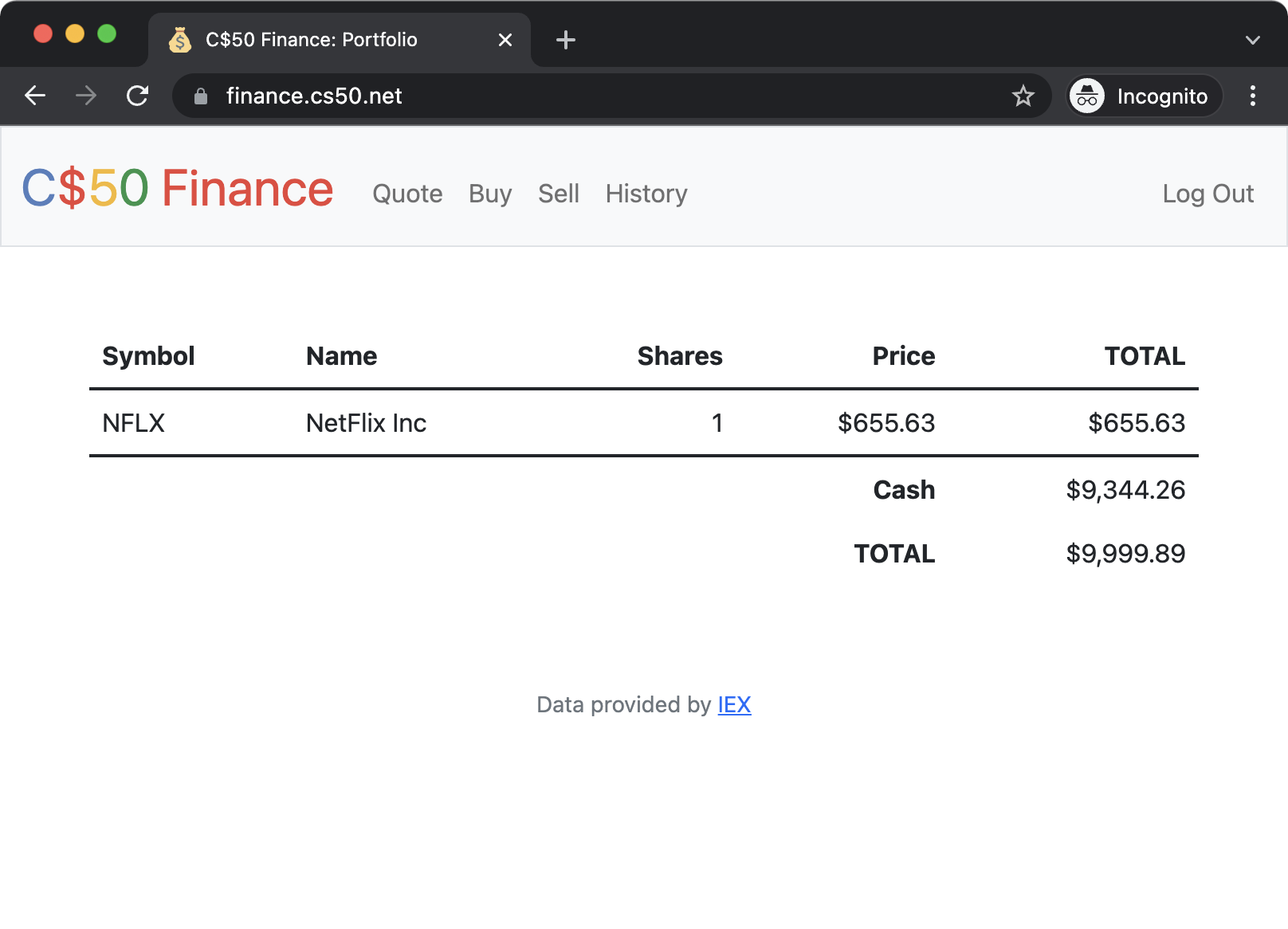This screenshot has height=929, width=1288.
Task: Reload the current page
Action: coord(137,96)
